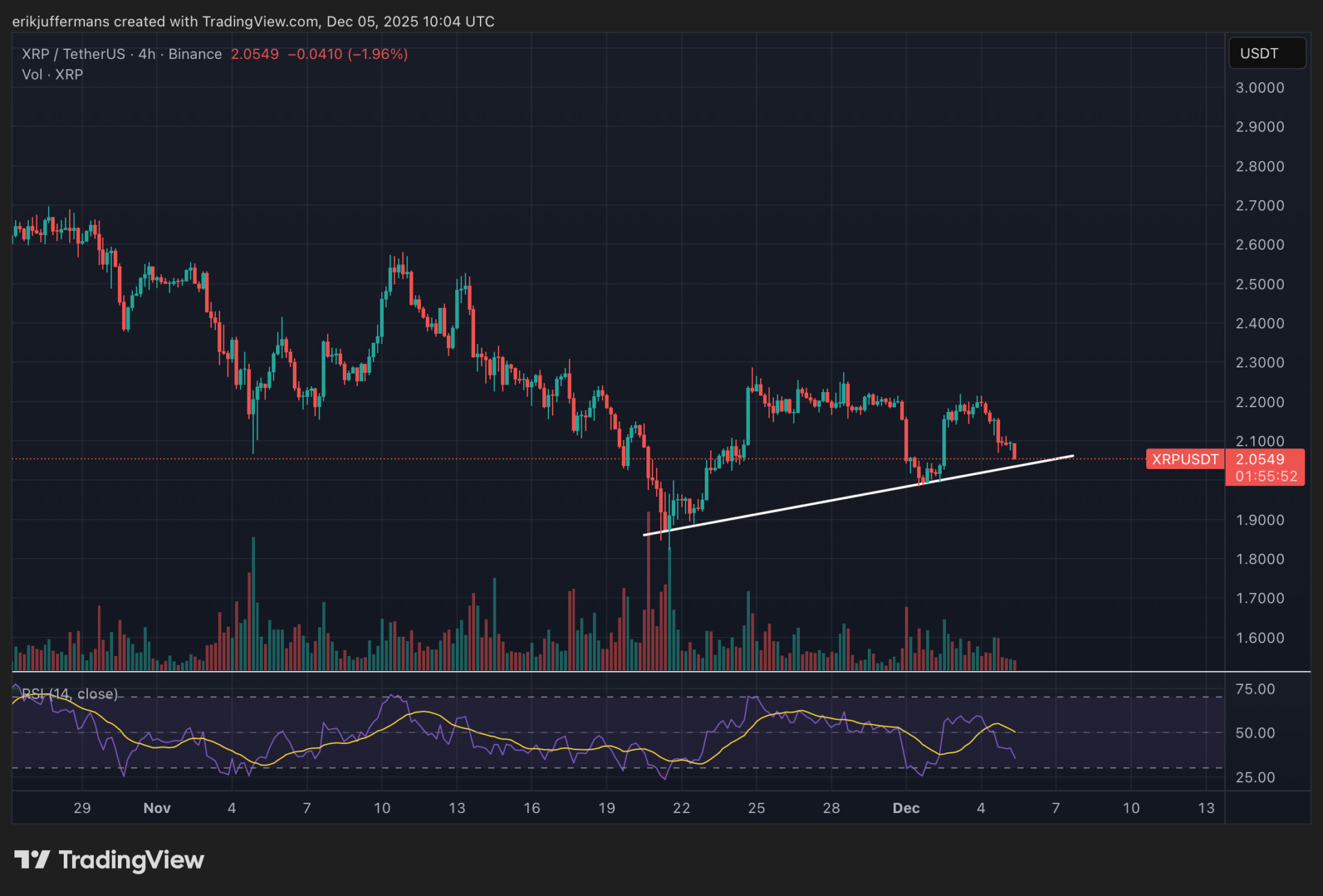Select the 4h timeframe label
Viewport: 1323px width, 896px height.
click(x=147, y=54)
